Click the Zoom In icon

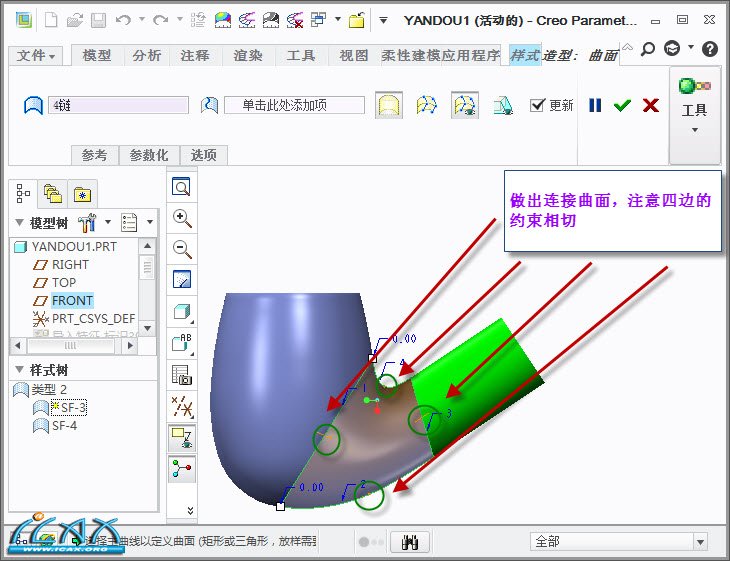(182, 218)
